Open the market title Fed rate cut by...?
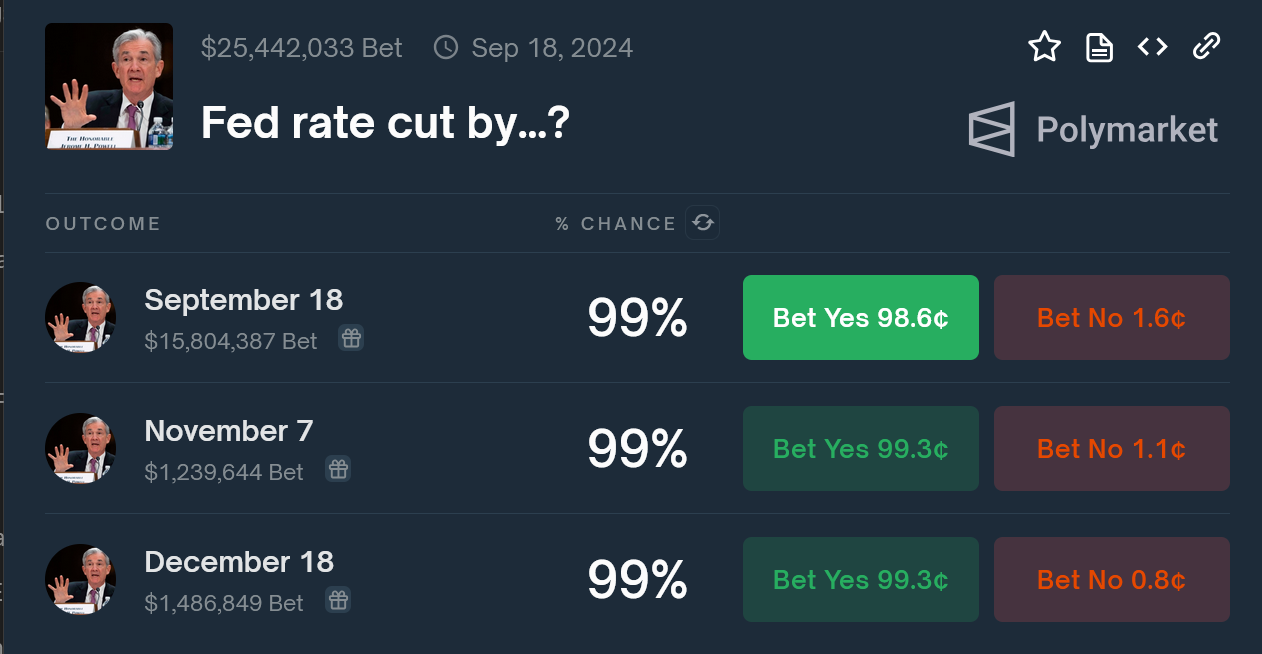 [x=384, y=122]
